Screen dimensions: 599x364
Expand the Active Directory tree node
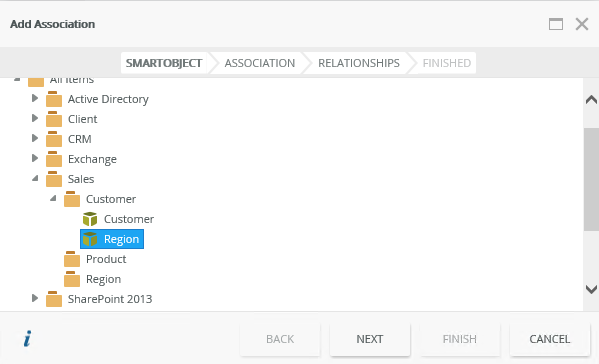point(35,98)
